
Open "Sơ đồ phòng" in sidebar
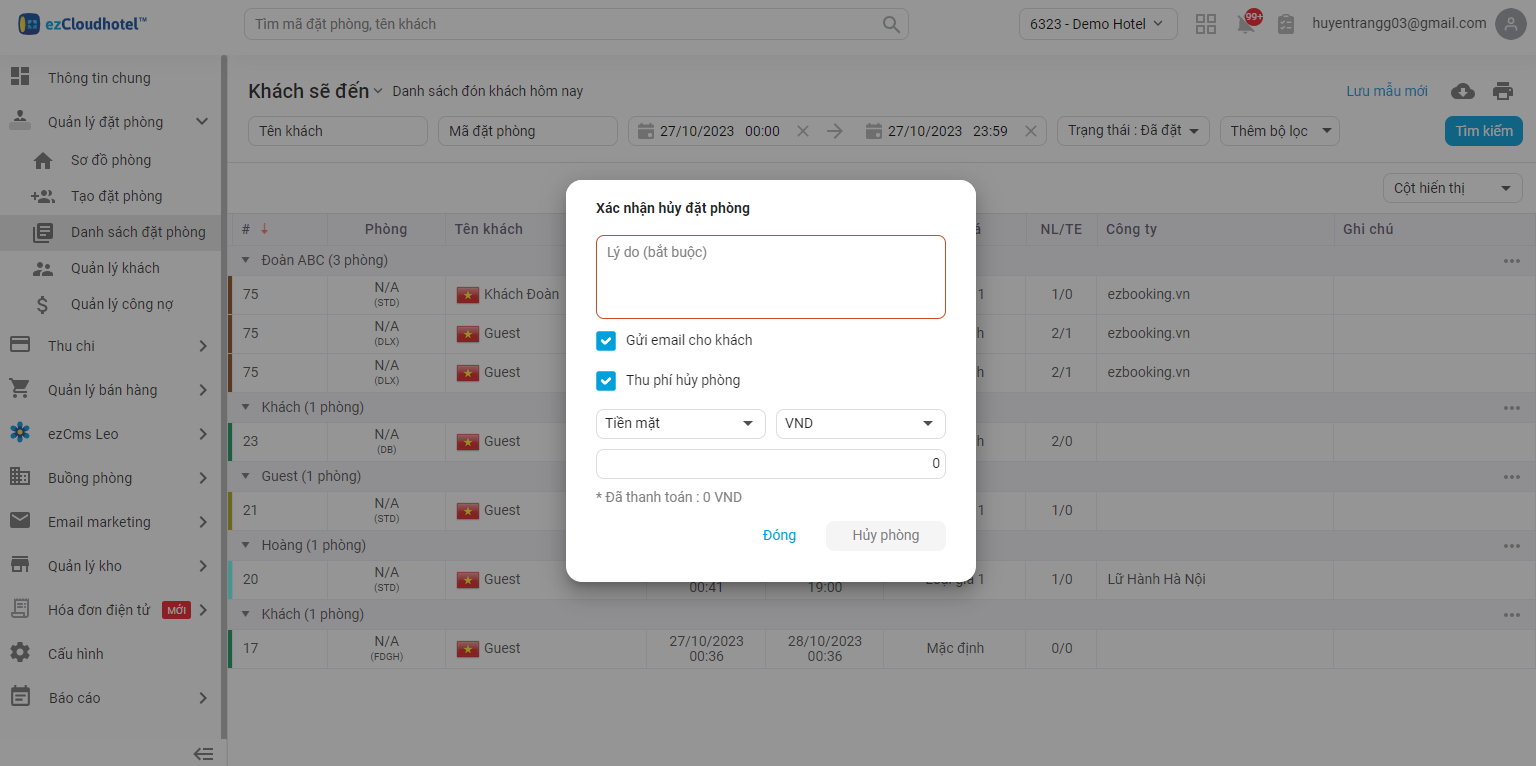point(110,160)
